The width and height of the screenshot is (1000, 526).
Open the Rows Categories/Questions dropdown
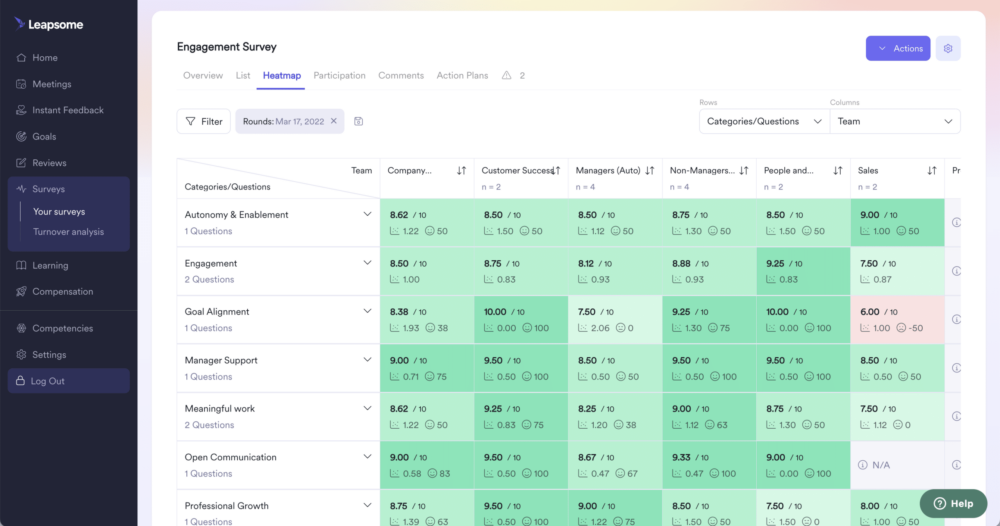(763, 121)
